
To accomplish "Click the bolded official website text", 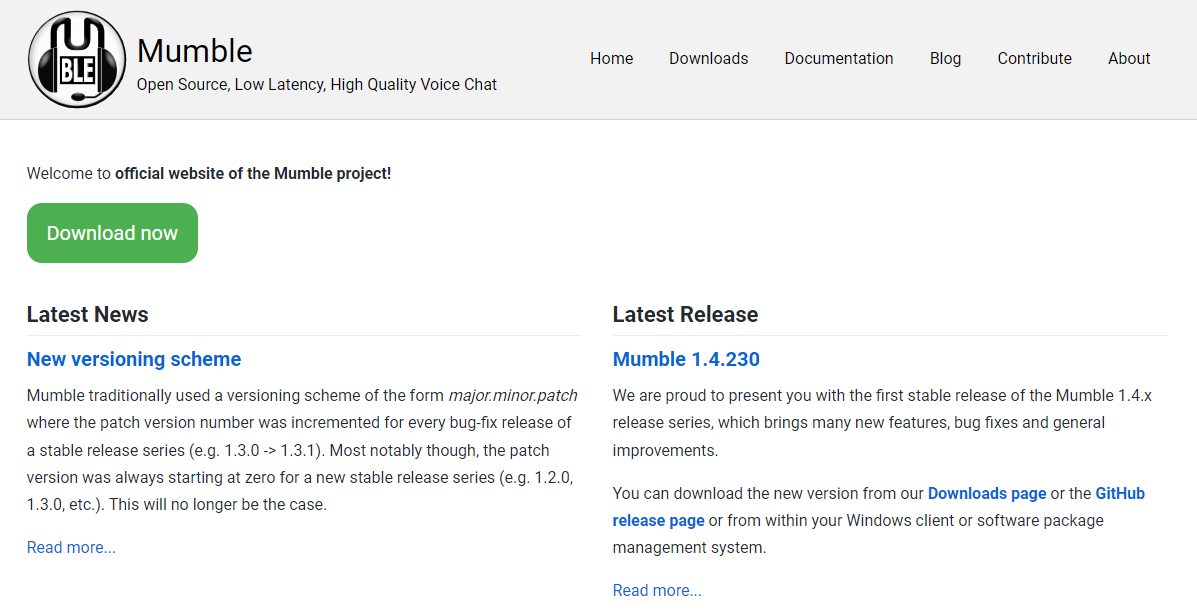I will point(253,173).
